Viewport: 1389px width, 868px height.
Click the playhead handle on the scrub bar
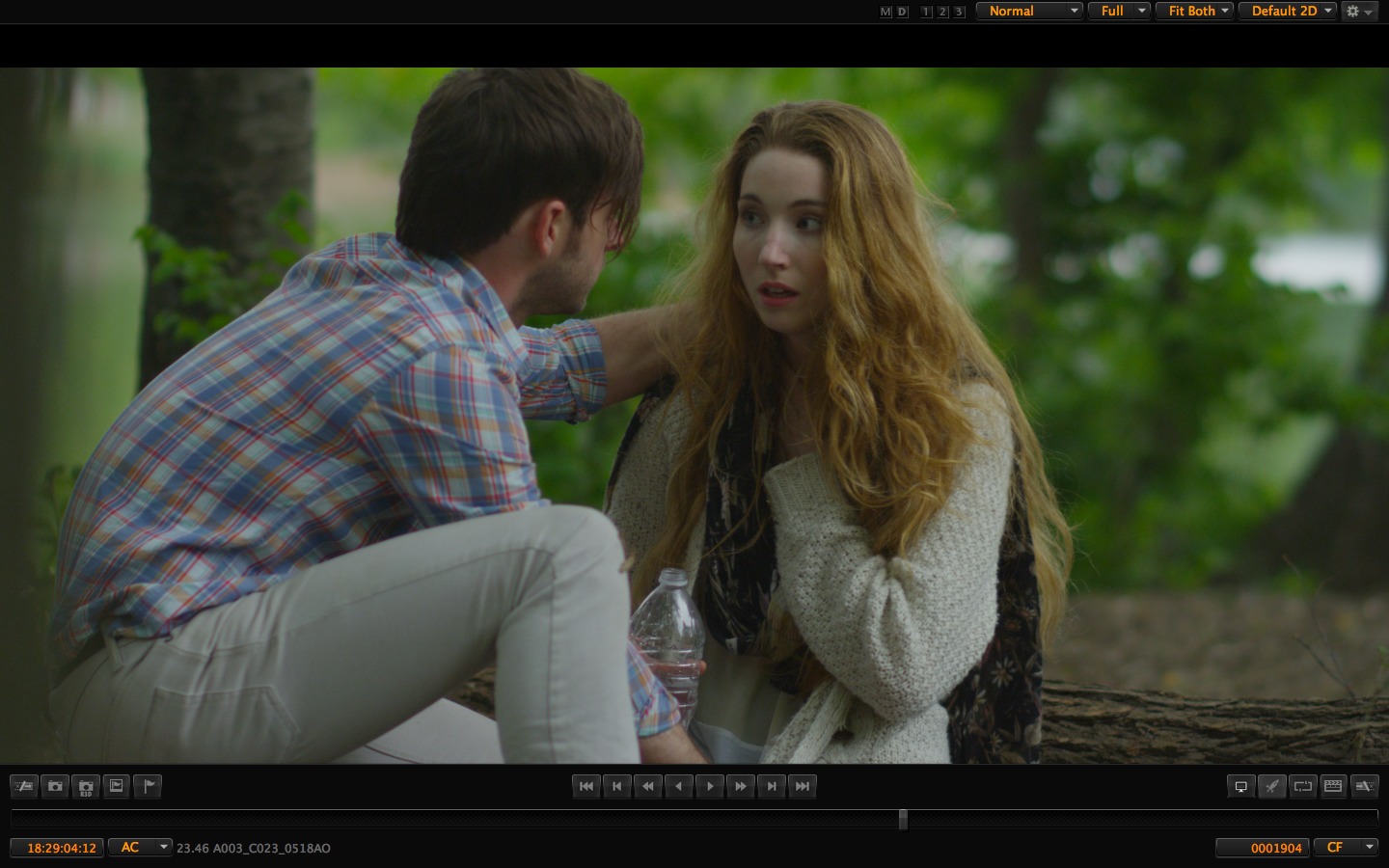pos(903,819)
